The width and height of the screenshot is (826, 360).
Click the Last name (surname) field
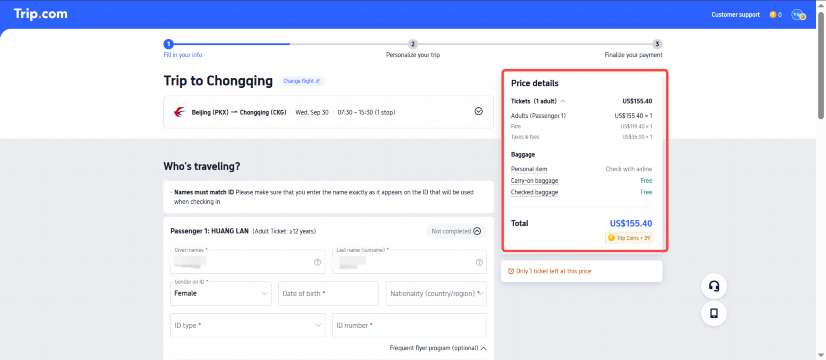pyautogui.click(x=409, y=261)
